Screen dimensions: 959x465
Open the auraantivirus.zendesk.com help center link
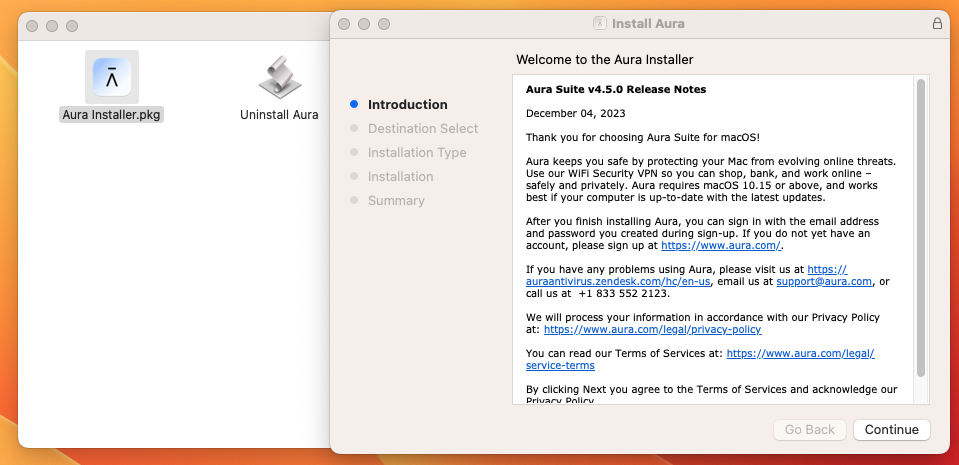coord(618,281)
